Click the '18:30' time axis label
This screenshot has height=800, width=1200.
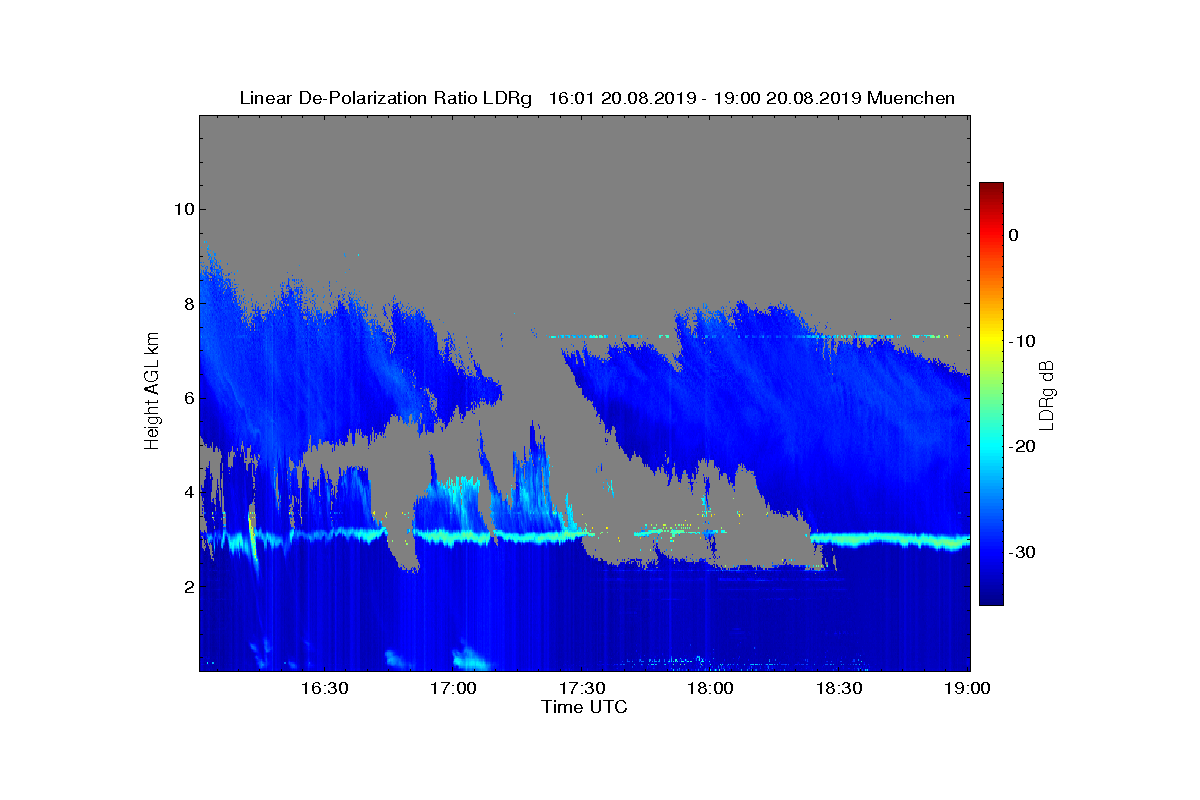point(840,689)
